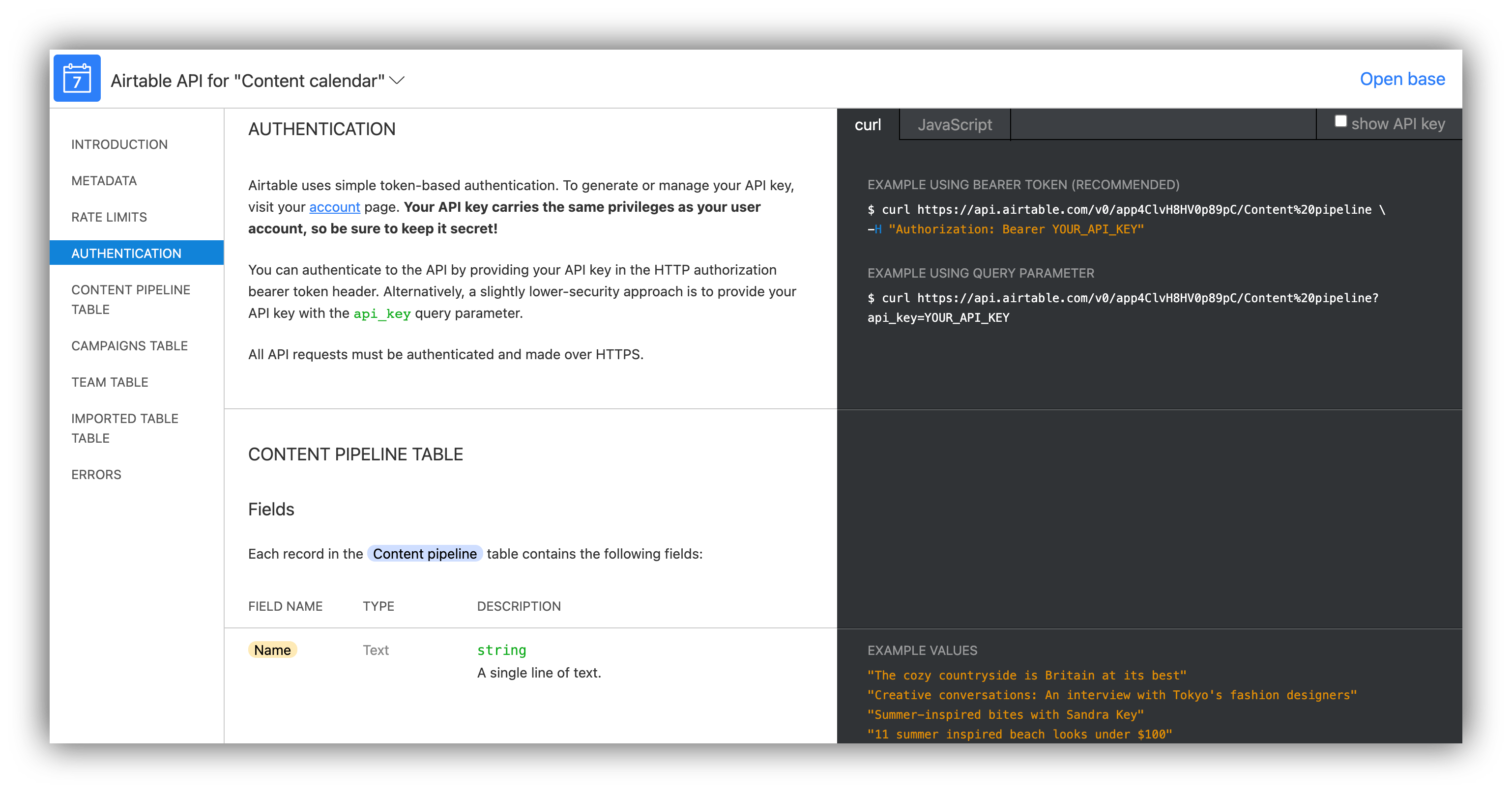Expand the base title dropdown arrow

397,80
